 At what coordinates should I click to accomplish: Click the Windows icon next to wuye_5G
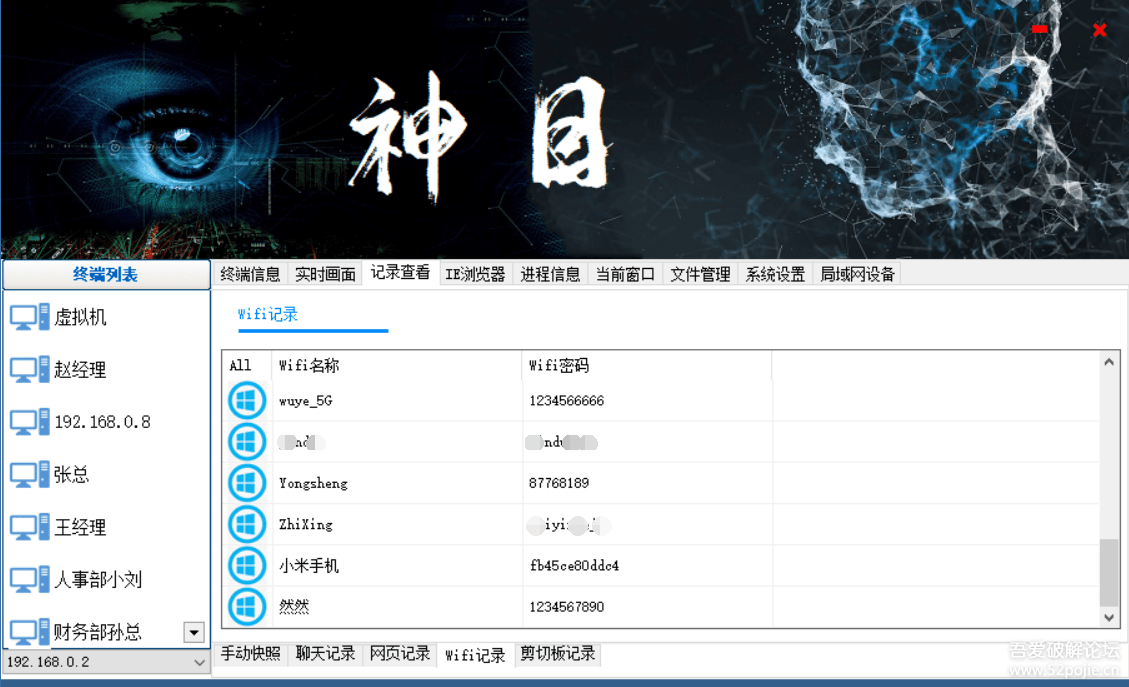click(x=246, y=400)
